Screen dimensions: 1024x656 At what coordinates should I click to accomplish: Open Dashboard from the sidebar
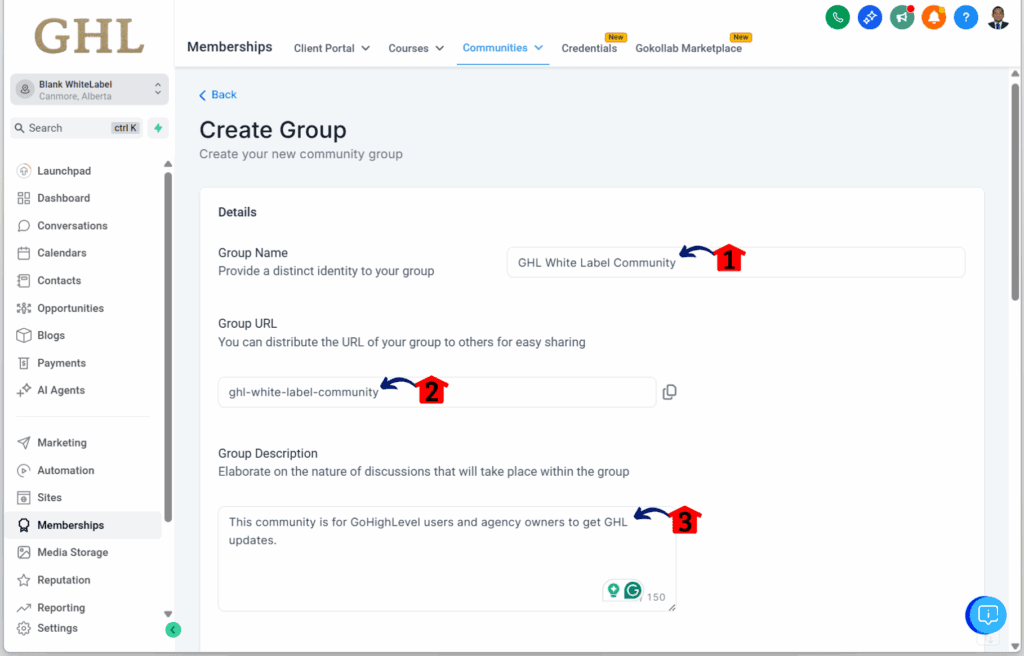54,198
